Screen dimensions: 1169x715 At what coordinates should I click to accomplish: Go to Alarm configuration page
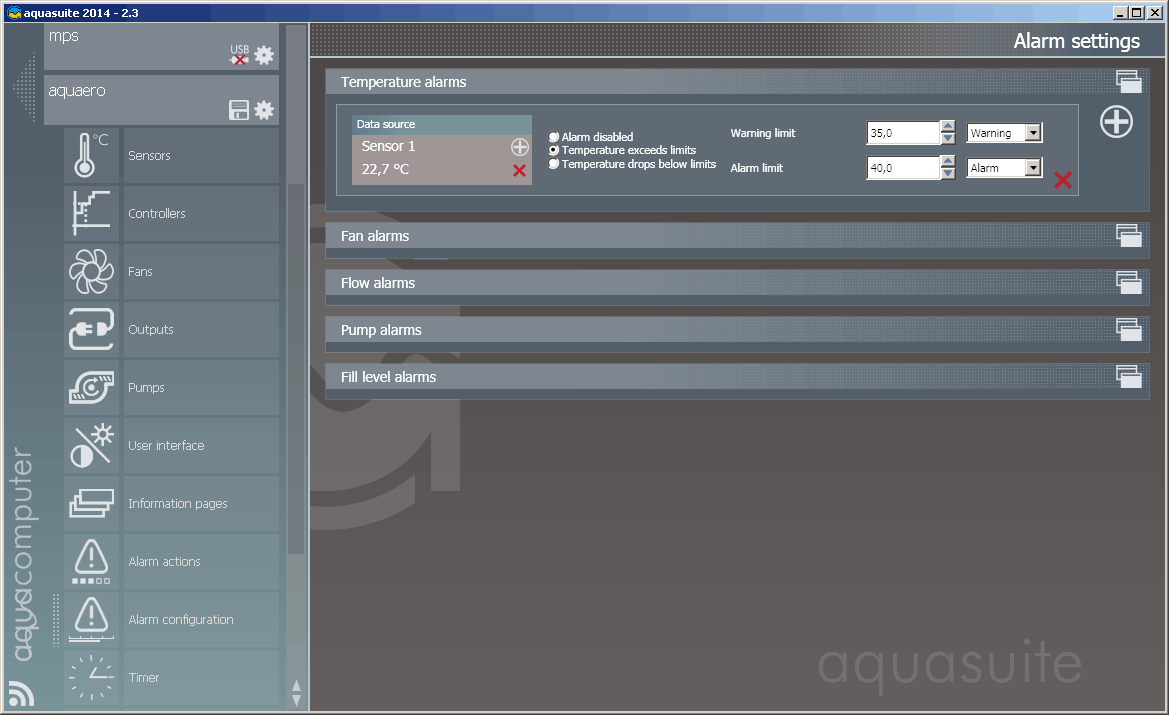[201, 620]
